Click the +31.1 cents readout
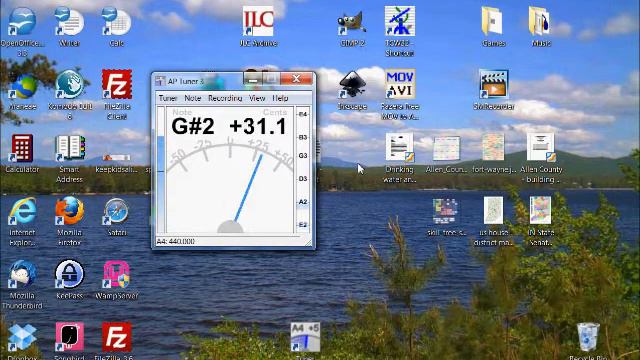This screenshot has width=640, height=360. (x=258, y=126)
